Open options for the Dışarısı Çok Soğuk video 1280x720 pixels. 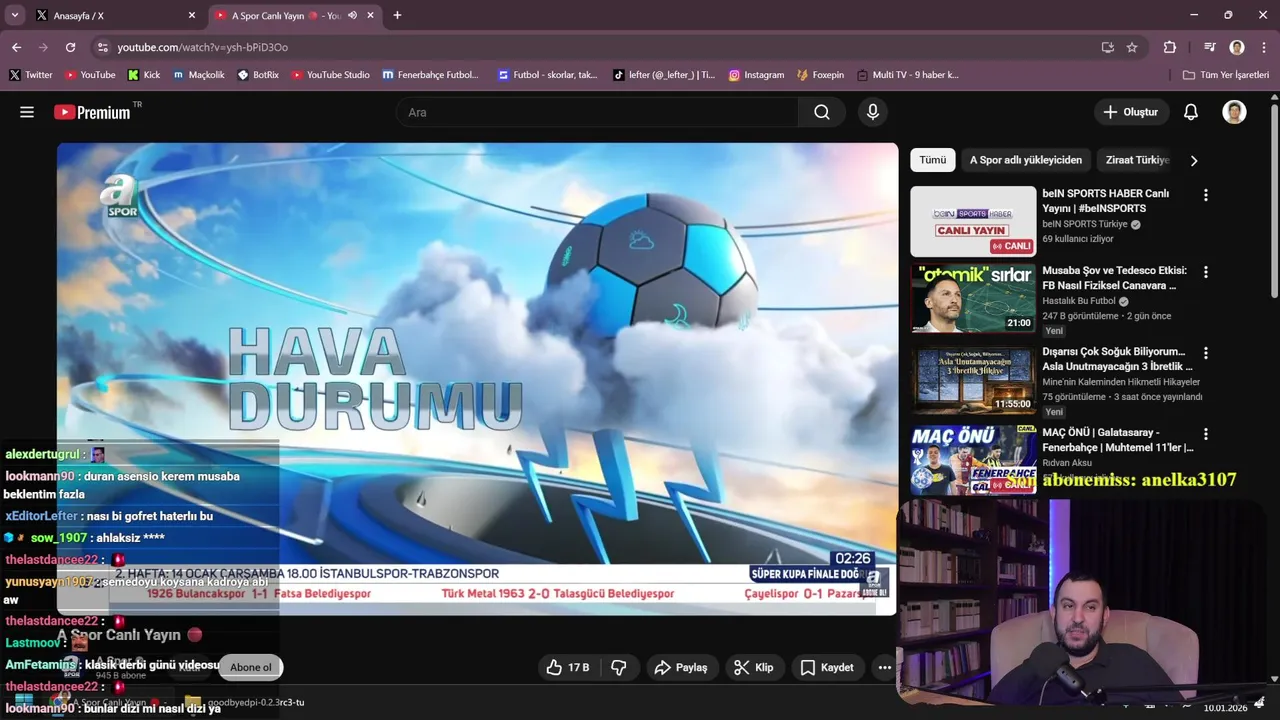1205,353
